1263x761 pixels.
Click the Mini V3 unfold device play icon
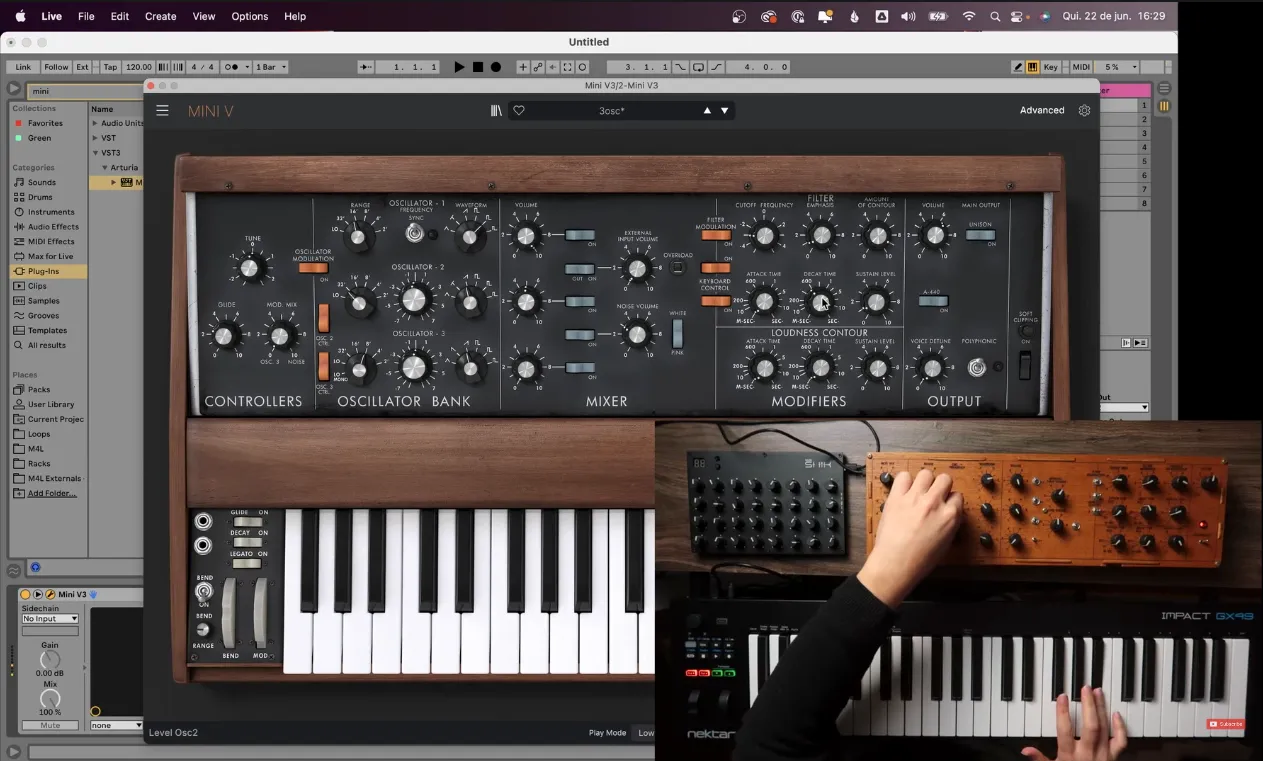38,595
